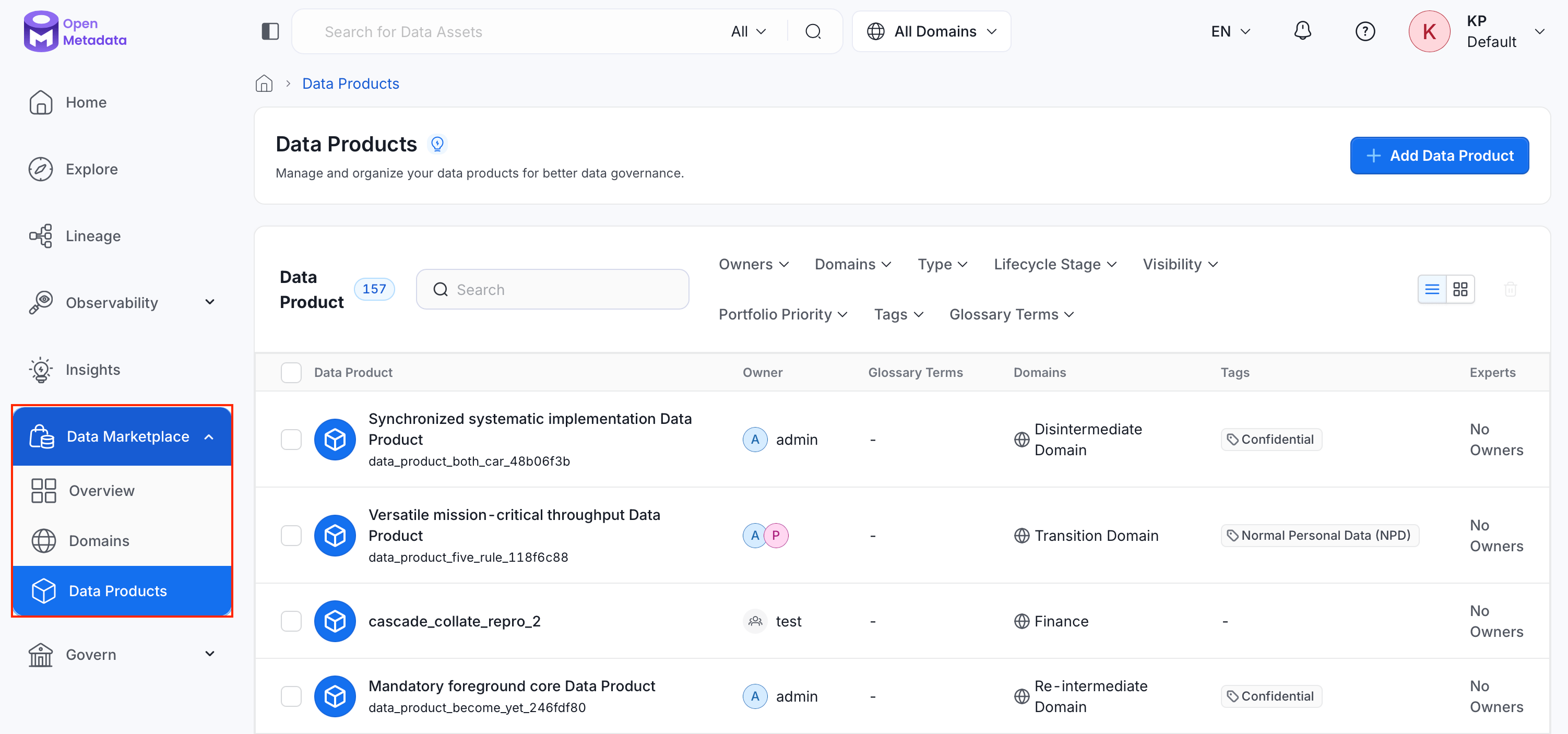
Task: Click admin avatar in Synchronized systematic row
Action: (x=755, y=440)
